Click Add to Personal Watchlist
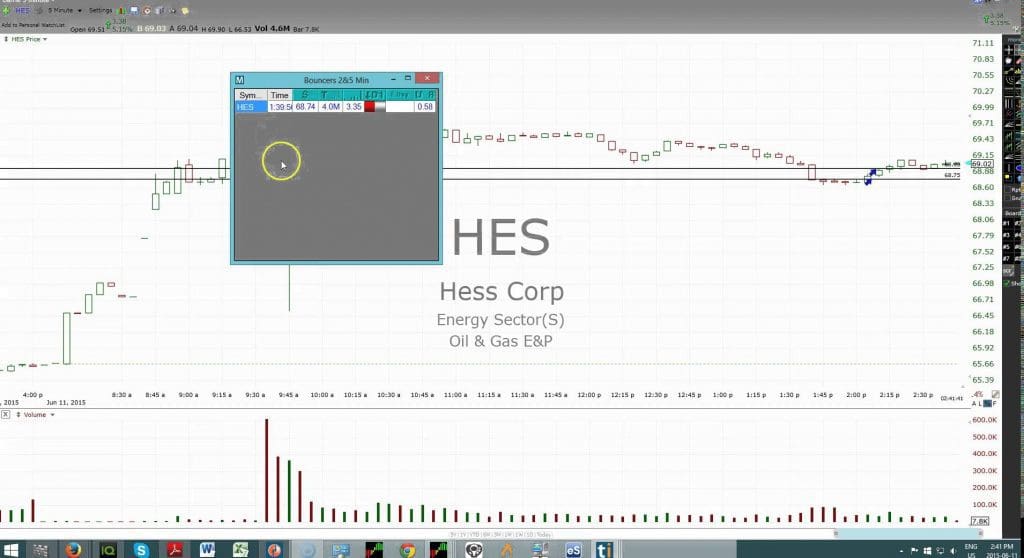The image size is (1024, 558). (x=33, y=25)
